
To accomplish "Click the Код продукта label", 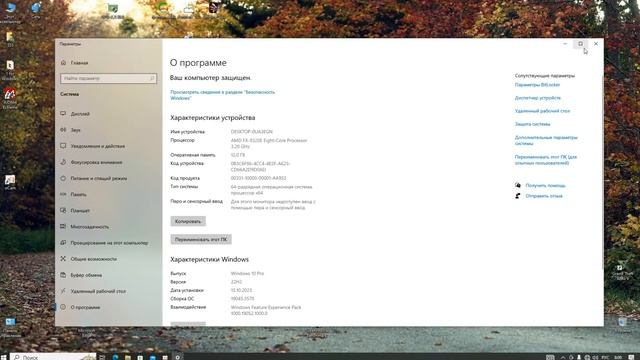I will pyautogui.click(x=185, y=178).
